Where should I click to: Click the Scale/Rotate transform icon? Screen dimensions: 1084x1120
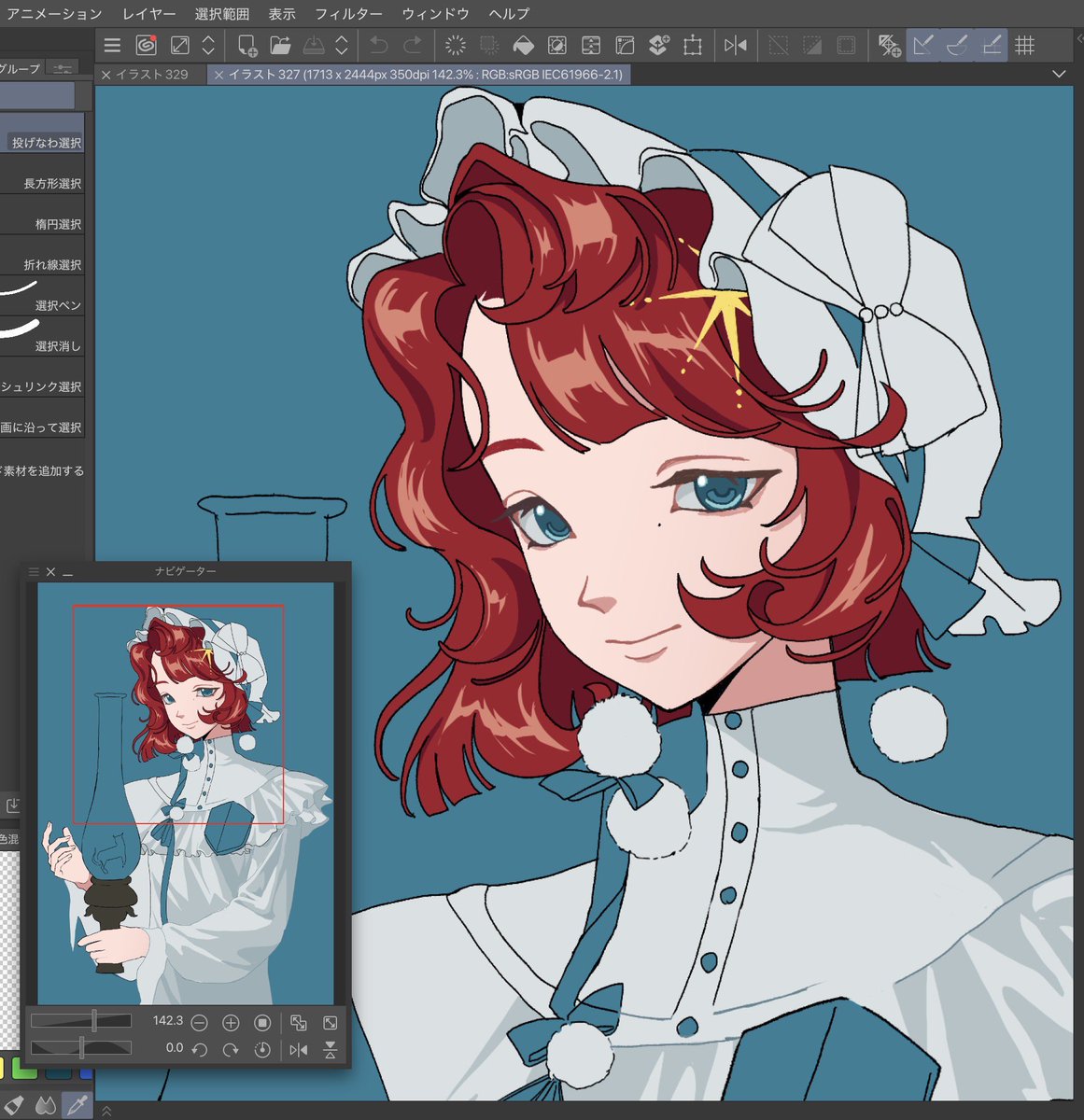pos(557,45)
